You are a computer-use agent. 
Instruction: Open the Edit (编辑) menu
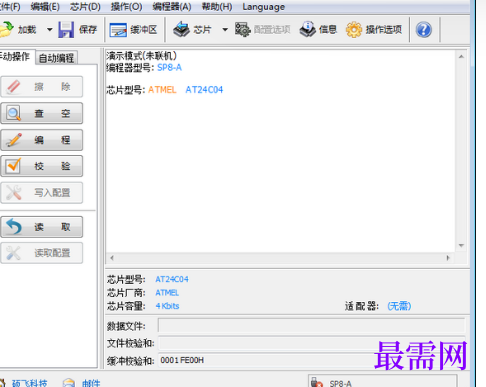click(45, 7)
